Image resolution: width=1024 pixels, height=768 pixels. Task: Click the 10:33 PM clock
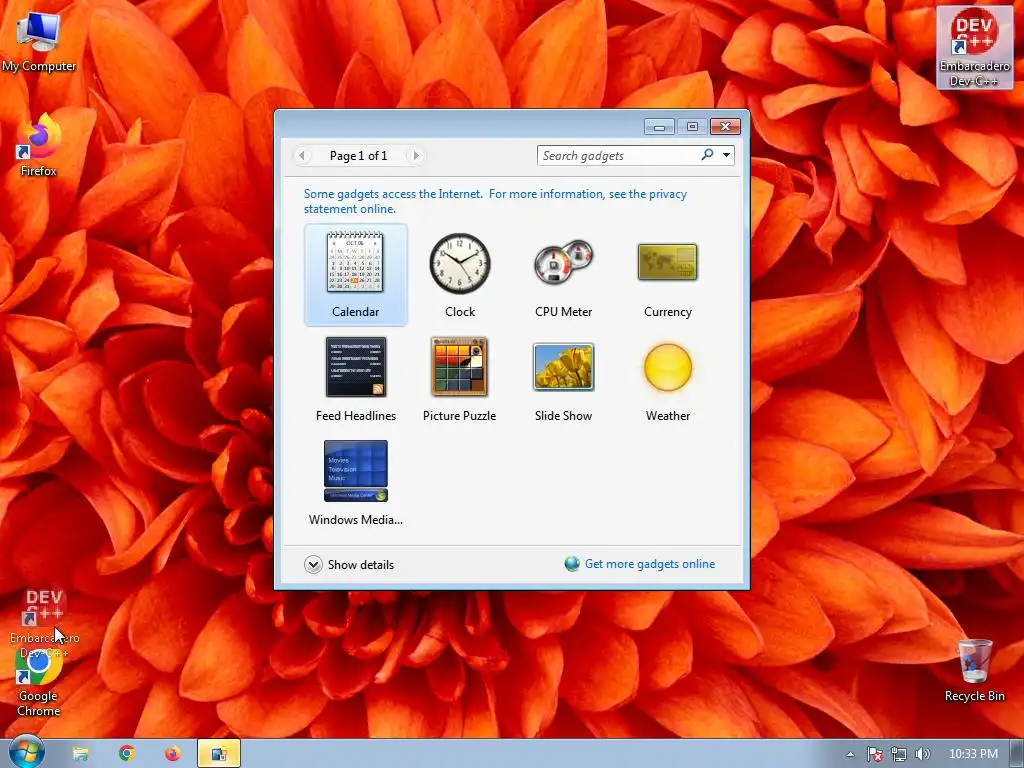coord(973,754)
